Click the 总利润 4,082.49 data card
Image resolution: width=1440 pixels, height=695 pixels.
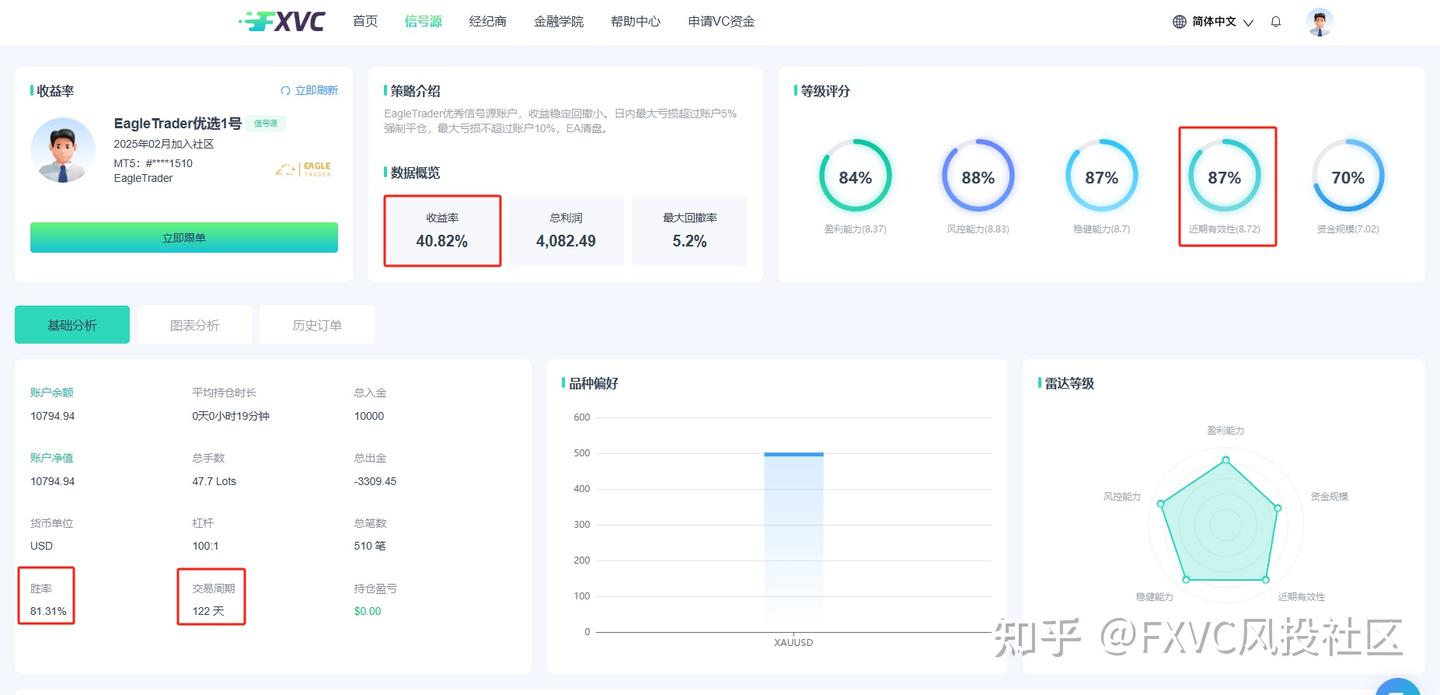(x=566, y=230)
